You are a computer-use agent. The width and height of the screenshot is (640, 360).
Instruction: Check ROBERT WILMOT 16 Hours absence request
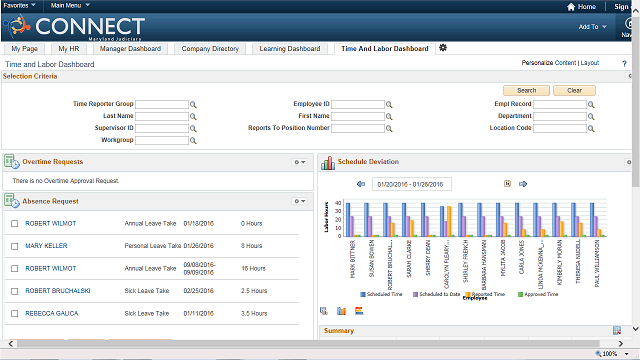(x=15, y=269)
